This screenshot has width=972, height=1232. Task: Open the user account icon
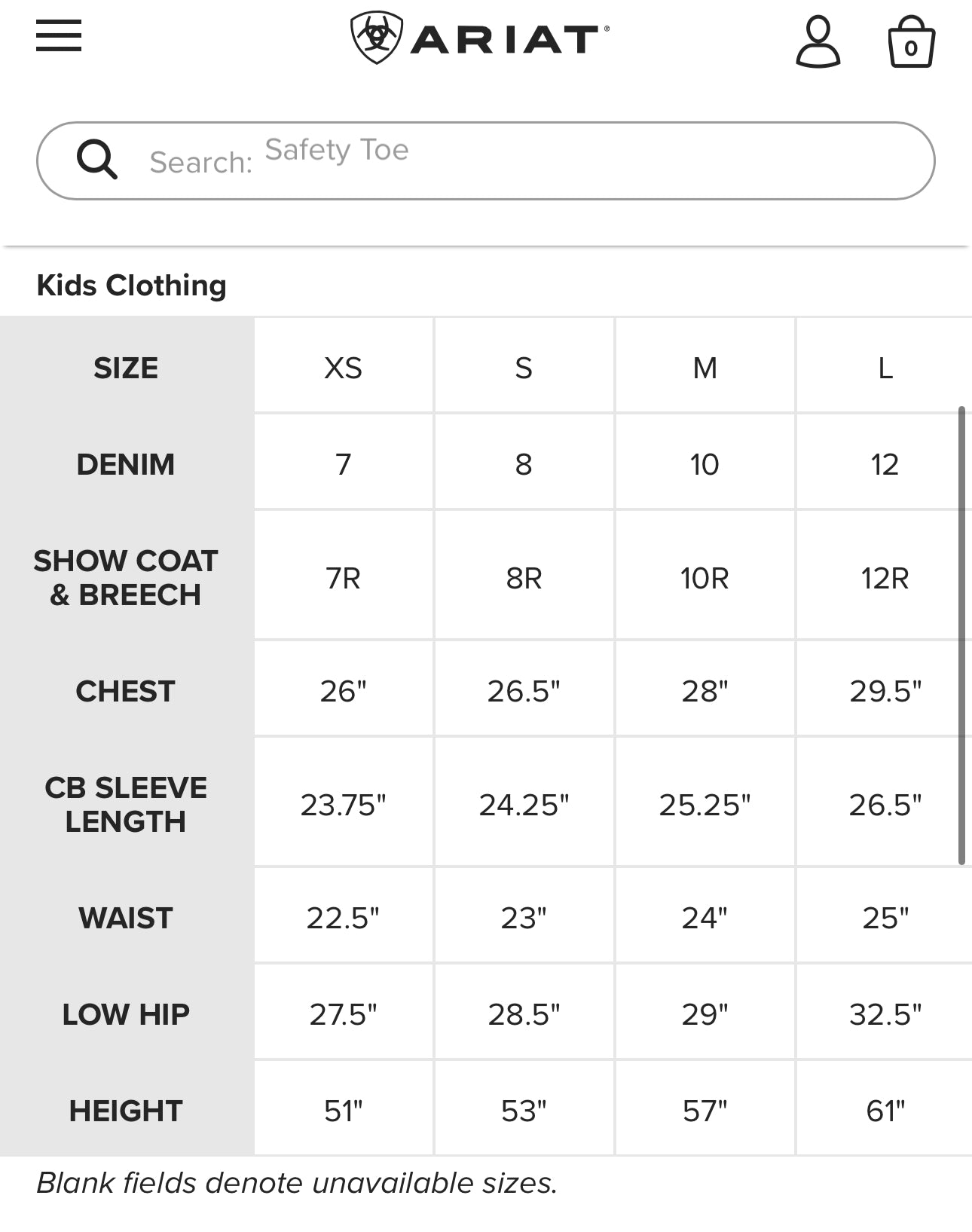click(818, 43)
